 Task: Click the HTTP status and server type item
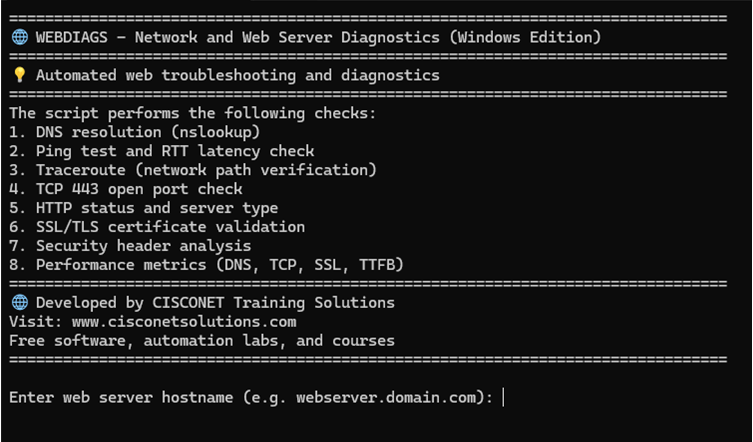coord(143,208)
